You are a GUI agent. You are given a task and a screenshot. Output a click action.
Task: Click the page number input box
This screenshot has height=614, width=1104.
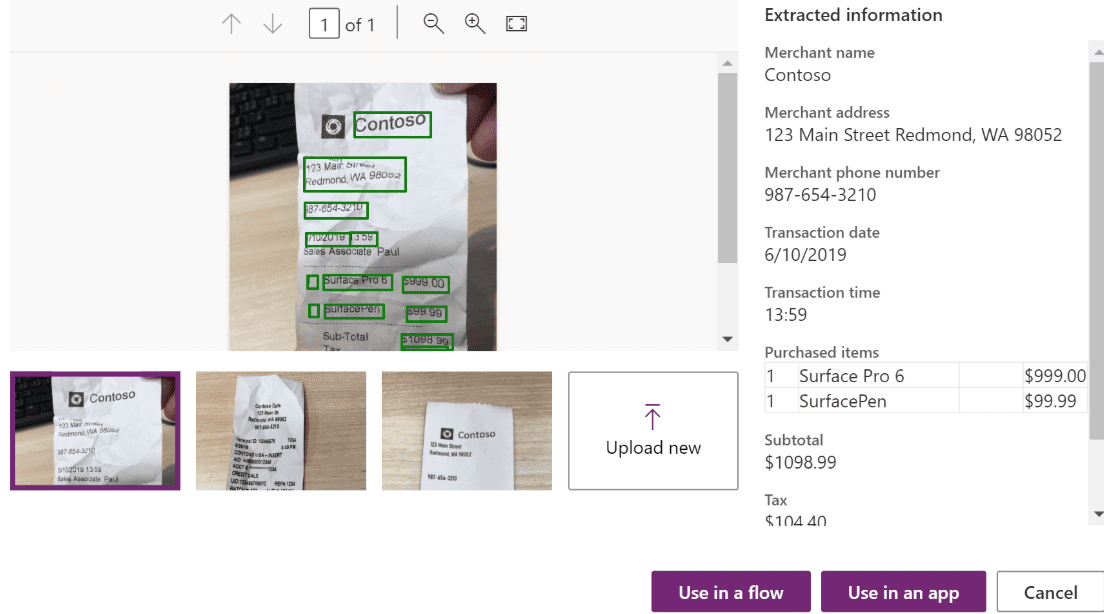(x=324, y=24)
